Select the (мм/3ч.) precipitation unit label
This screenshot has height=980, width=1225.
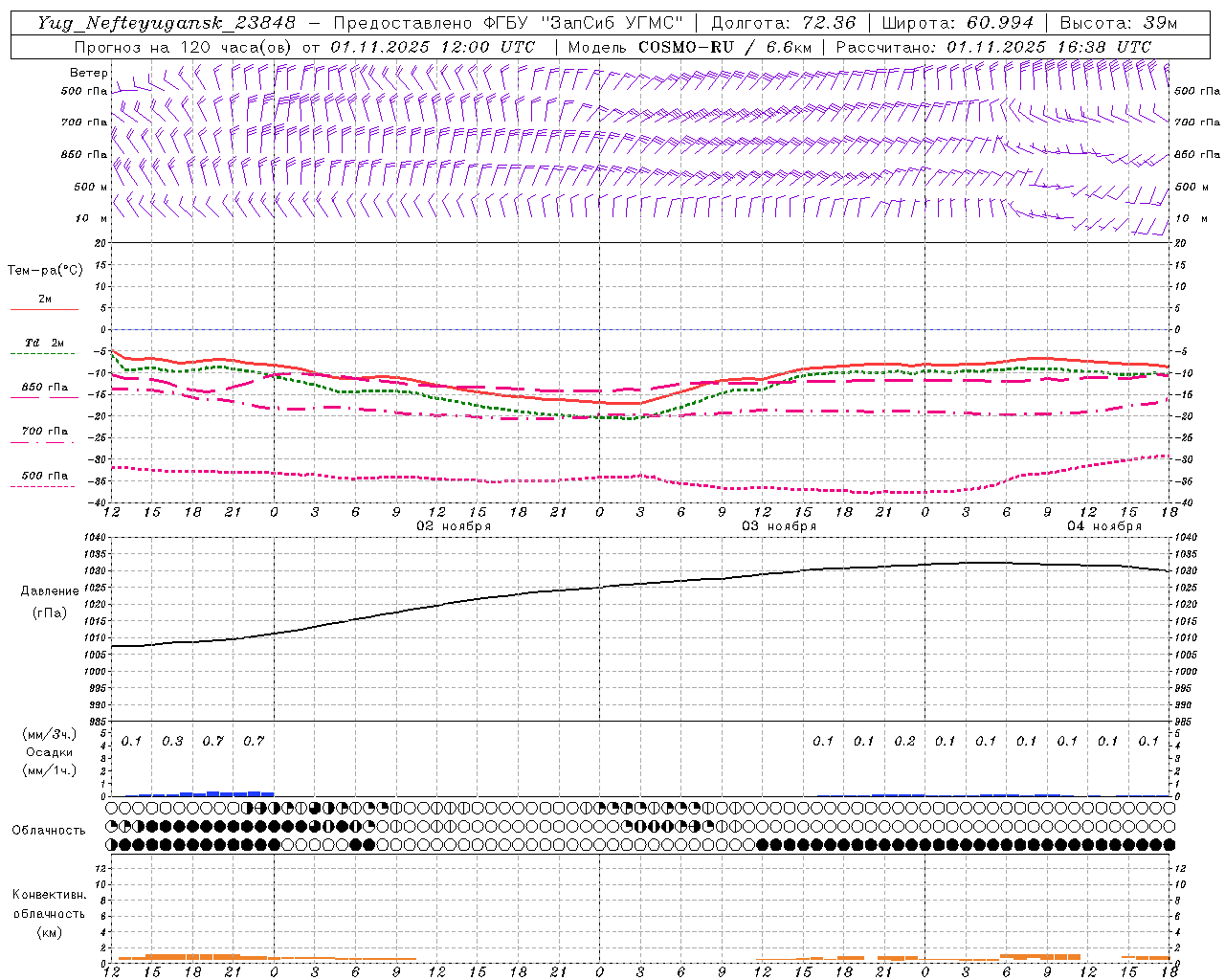pos(50,735)
